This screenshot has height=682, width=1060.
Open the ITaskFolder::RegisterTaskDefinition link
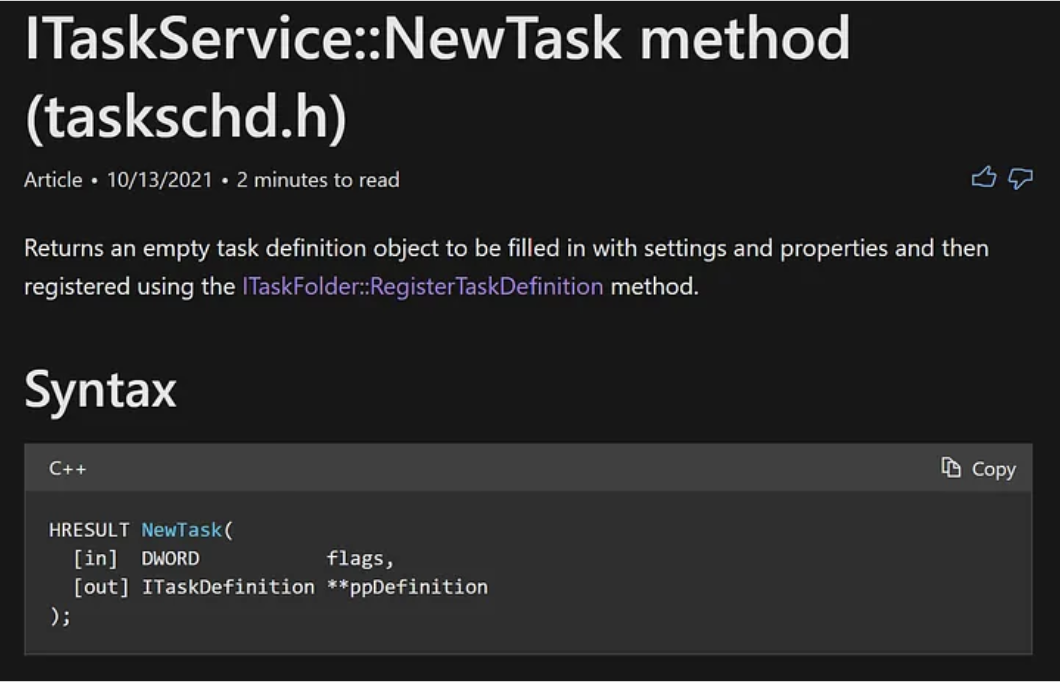(422, 287)
